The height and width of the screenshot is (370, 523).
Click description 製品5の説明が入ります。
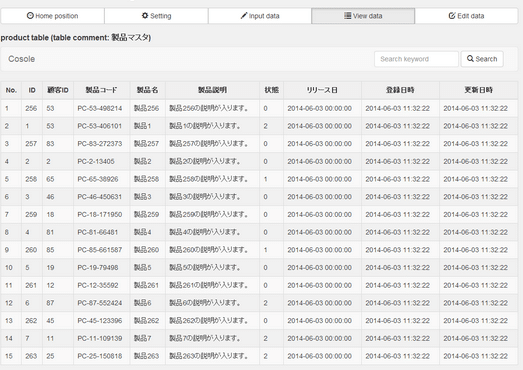tap(205, 268)
